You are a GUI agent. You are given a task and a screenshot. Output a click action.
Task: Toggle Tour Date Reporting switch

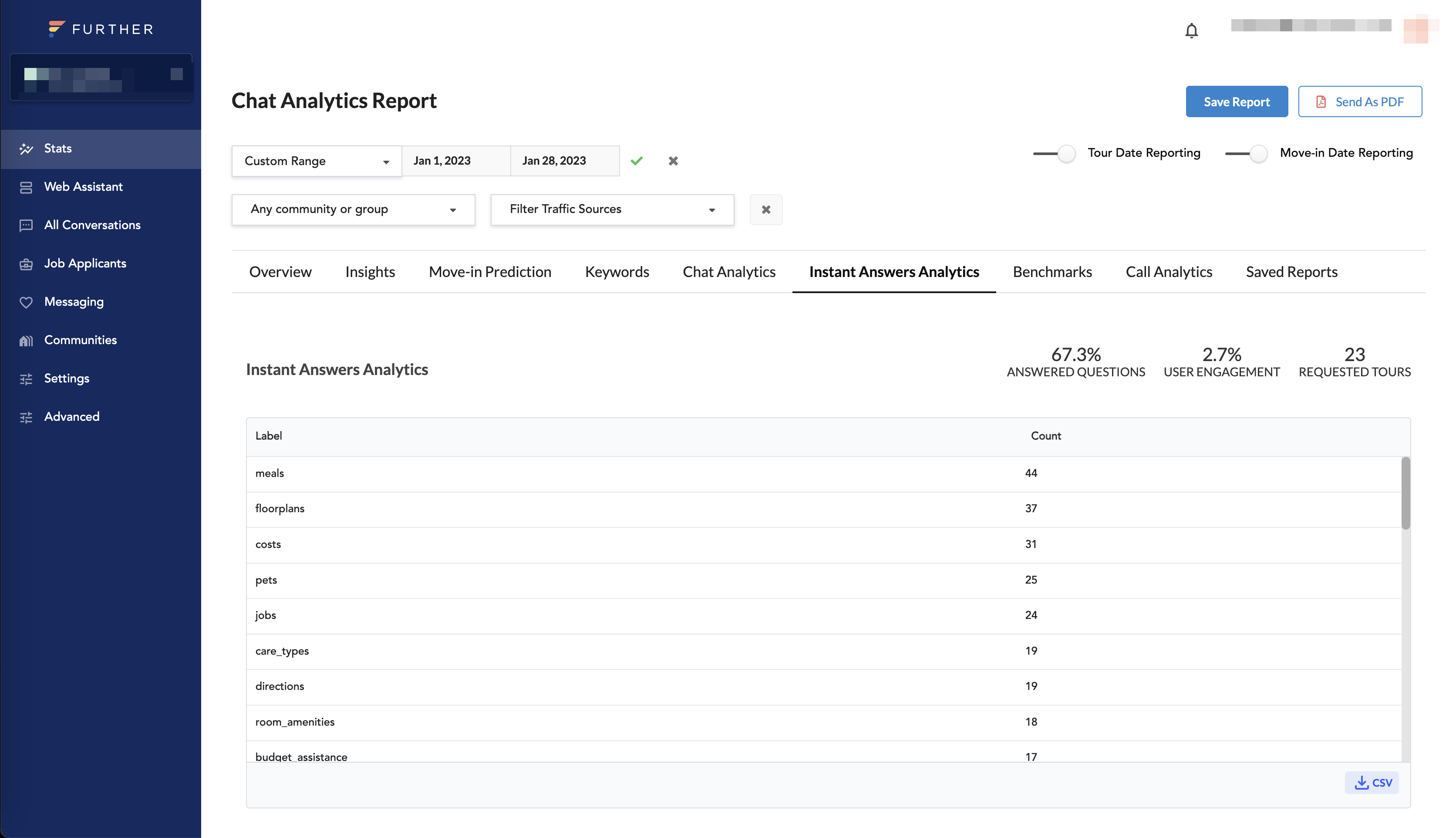click(x=1054, y=154)
